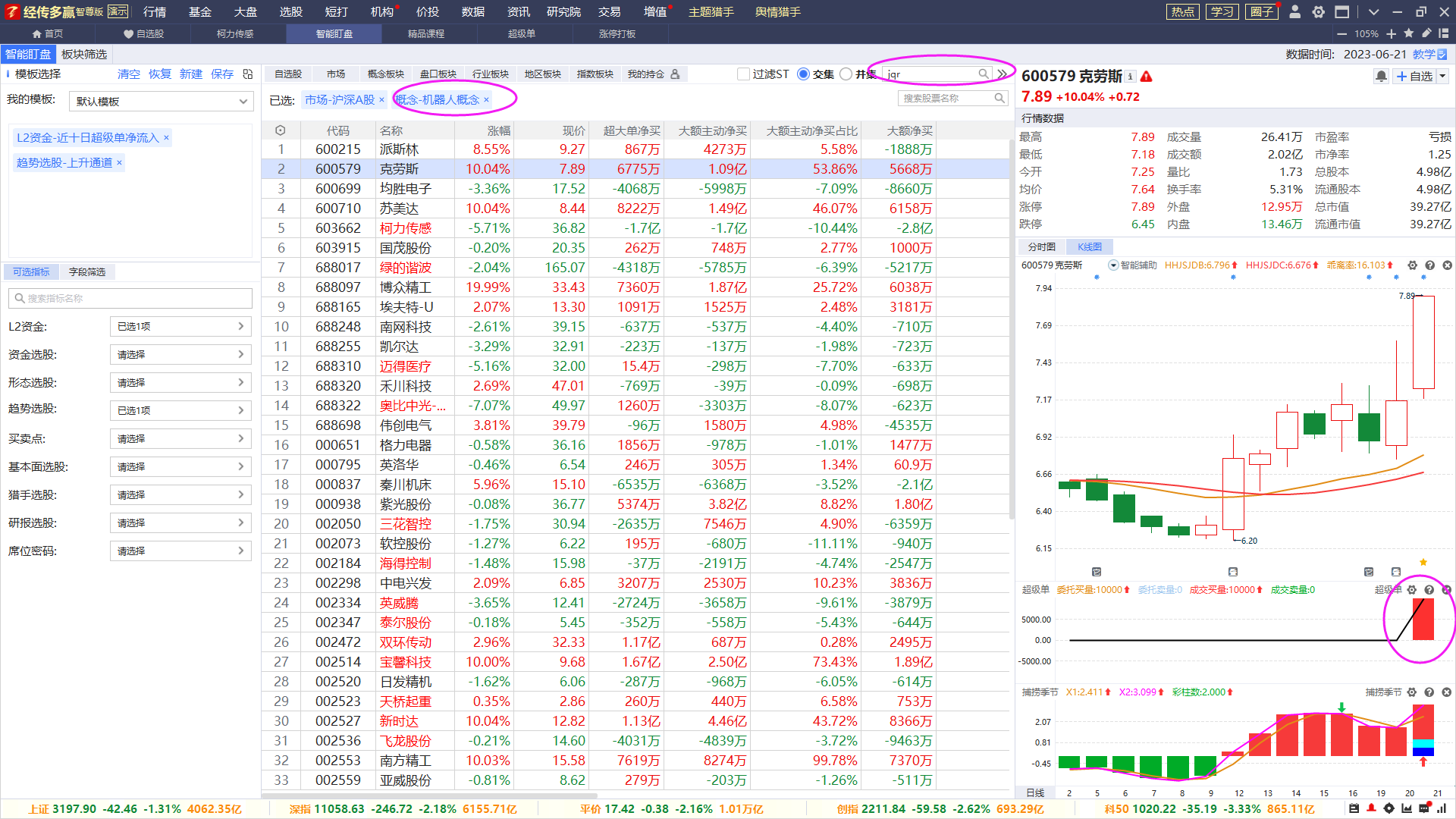Select the 行业板块 tab

[x=490, y=74]
